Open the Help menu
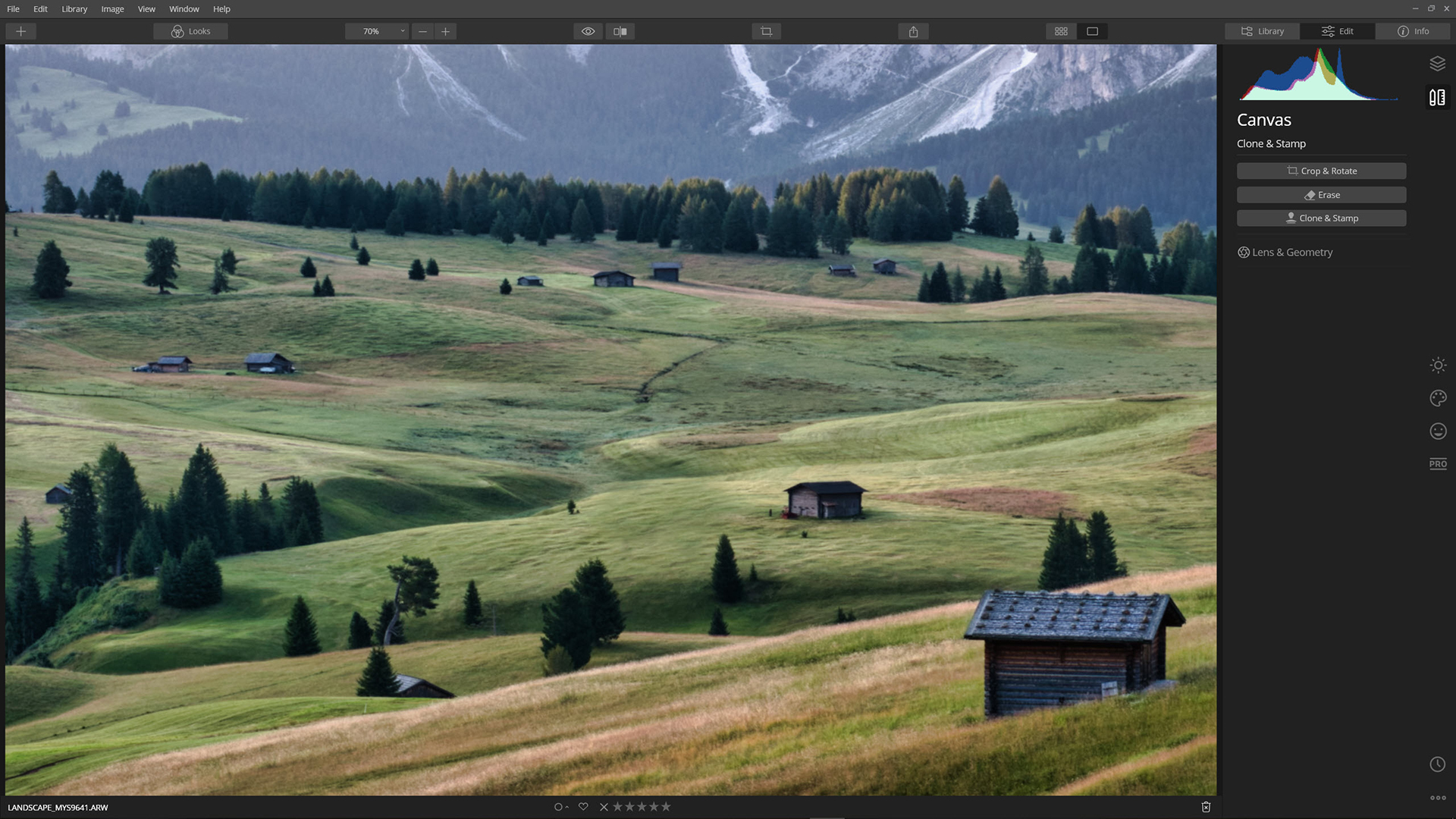 221,9
